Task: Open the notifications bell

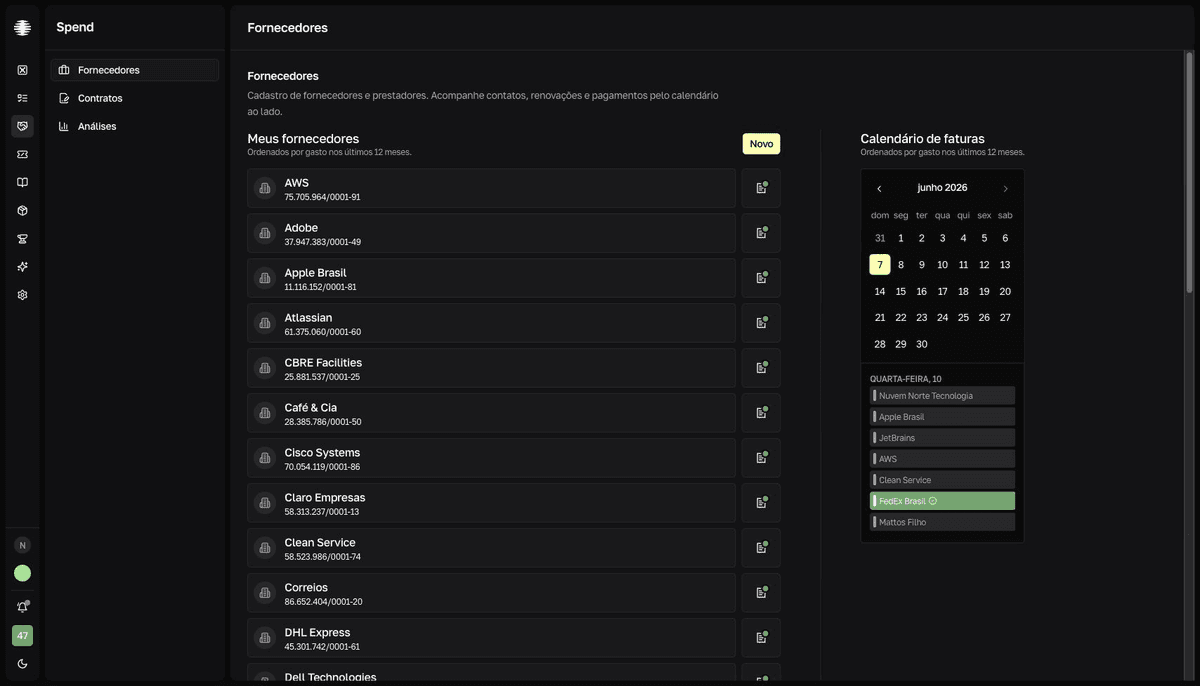Action: pyautogui.click(x=22, y=607)
